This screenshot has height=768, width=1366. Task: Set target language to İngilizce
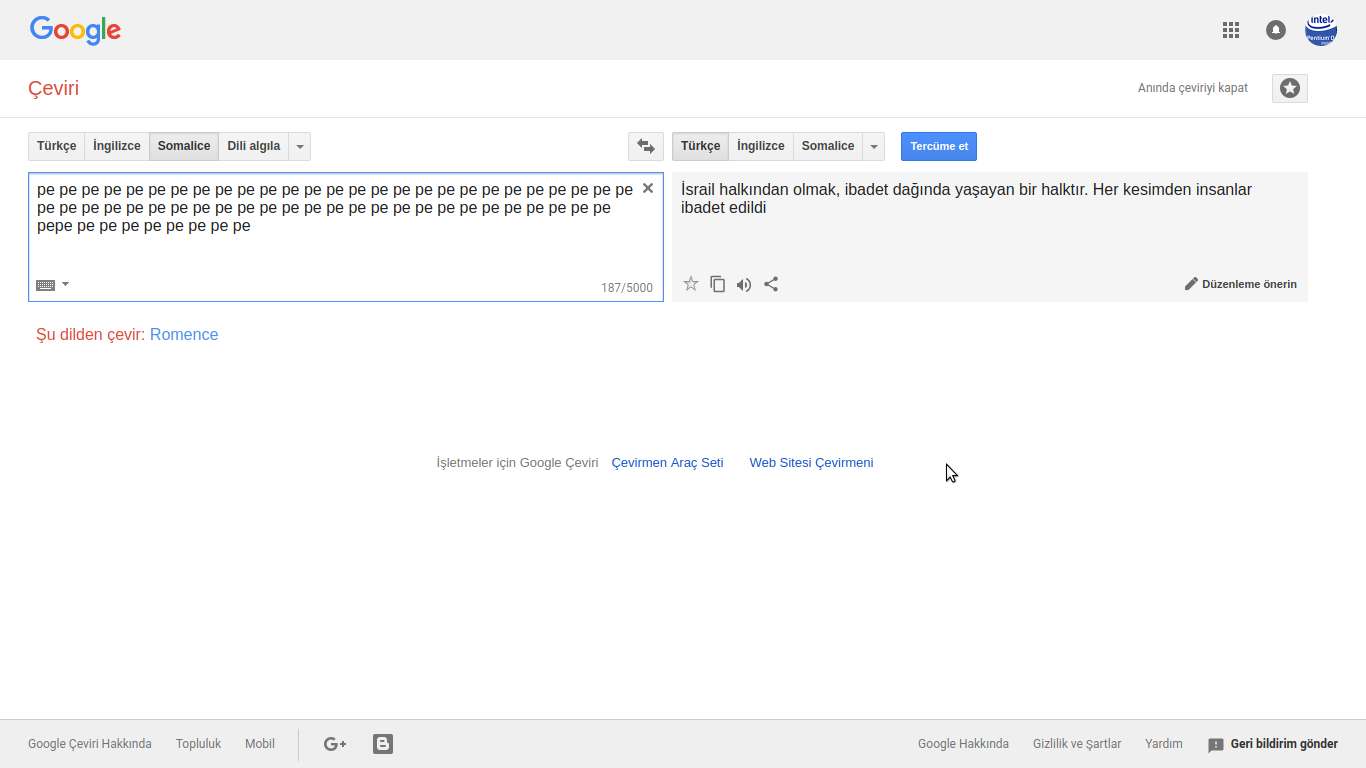[x=761, y=146]
